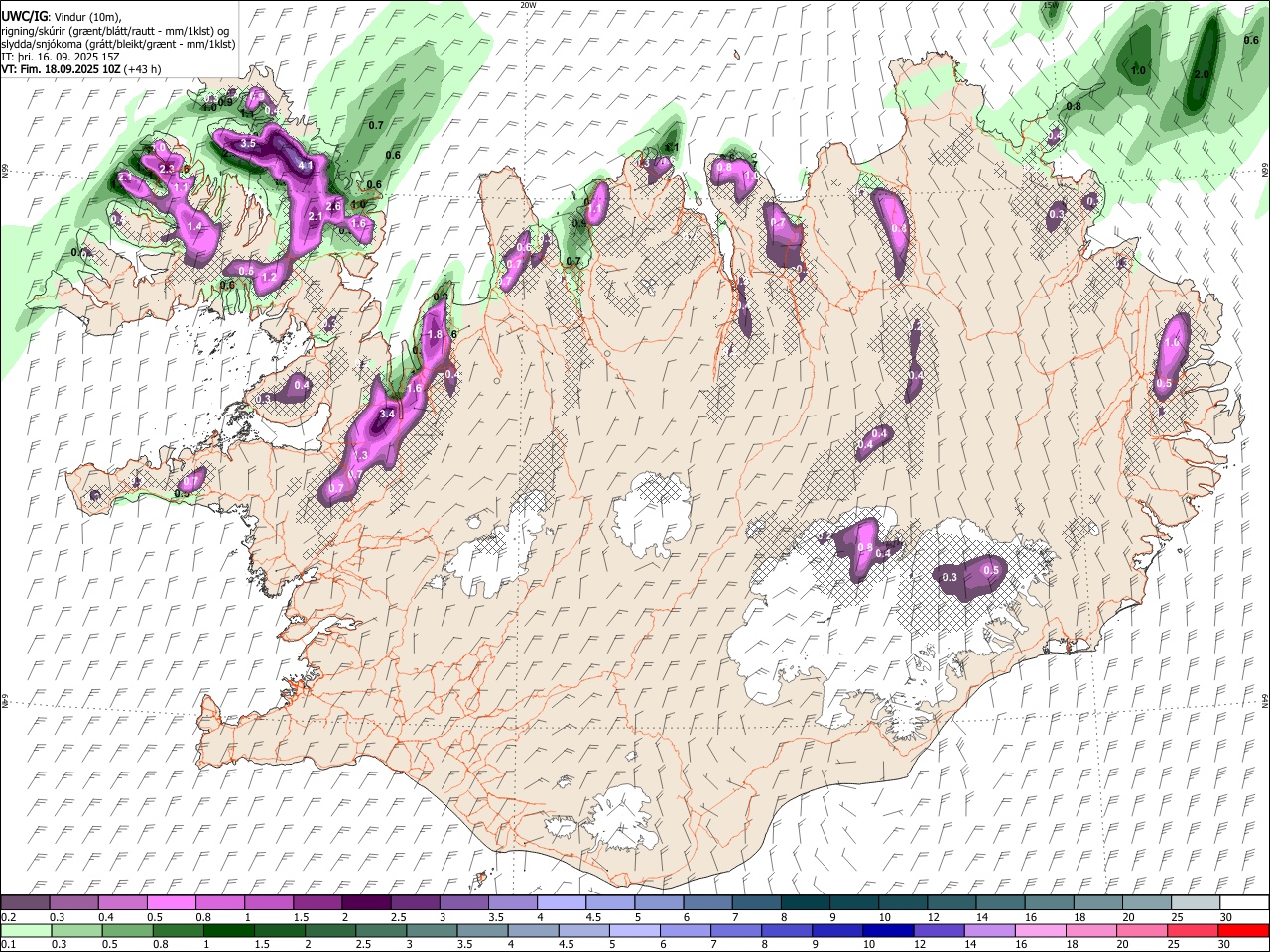Screen dimensions: 1270x952
Task: Click the bottom-row swatch between 3 and 3.5
Action: 432,930
